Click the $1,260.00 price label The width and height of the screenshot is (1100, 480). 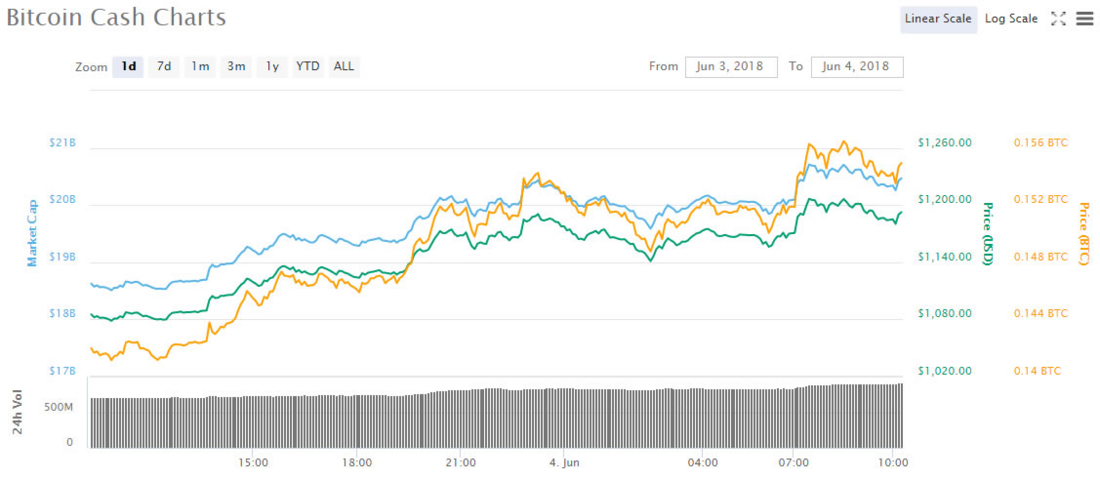pos(945,143)
